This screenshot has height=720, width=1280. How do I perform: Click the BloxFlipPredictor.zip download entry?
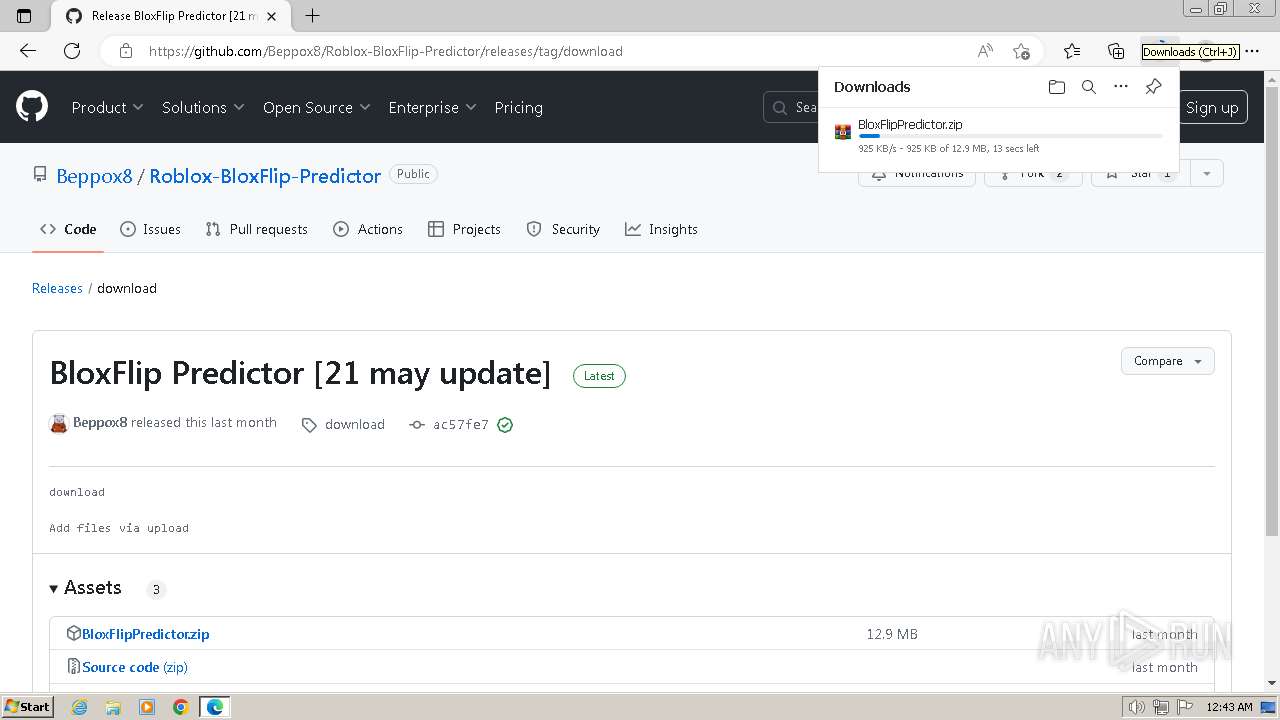tap(999, 136)
